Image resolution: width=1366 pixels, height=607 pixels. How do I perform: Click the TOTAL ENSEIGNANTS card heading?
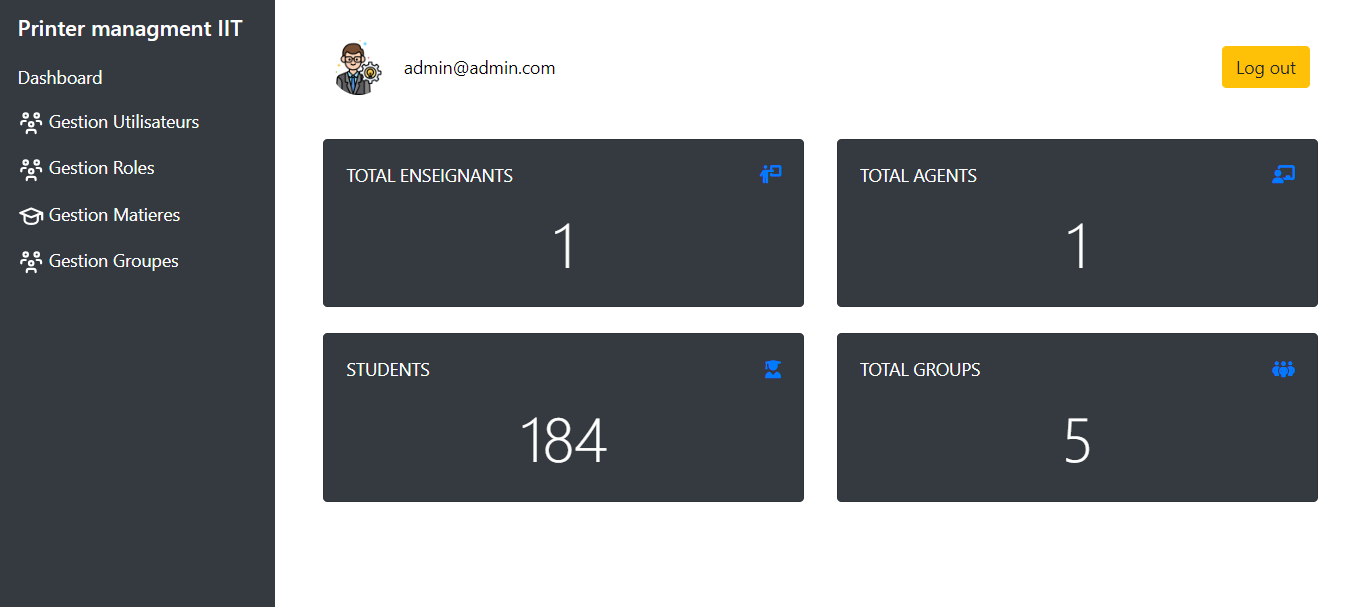point(429,176)
